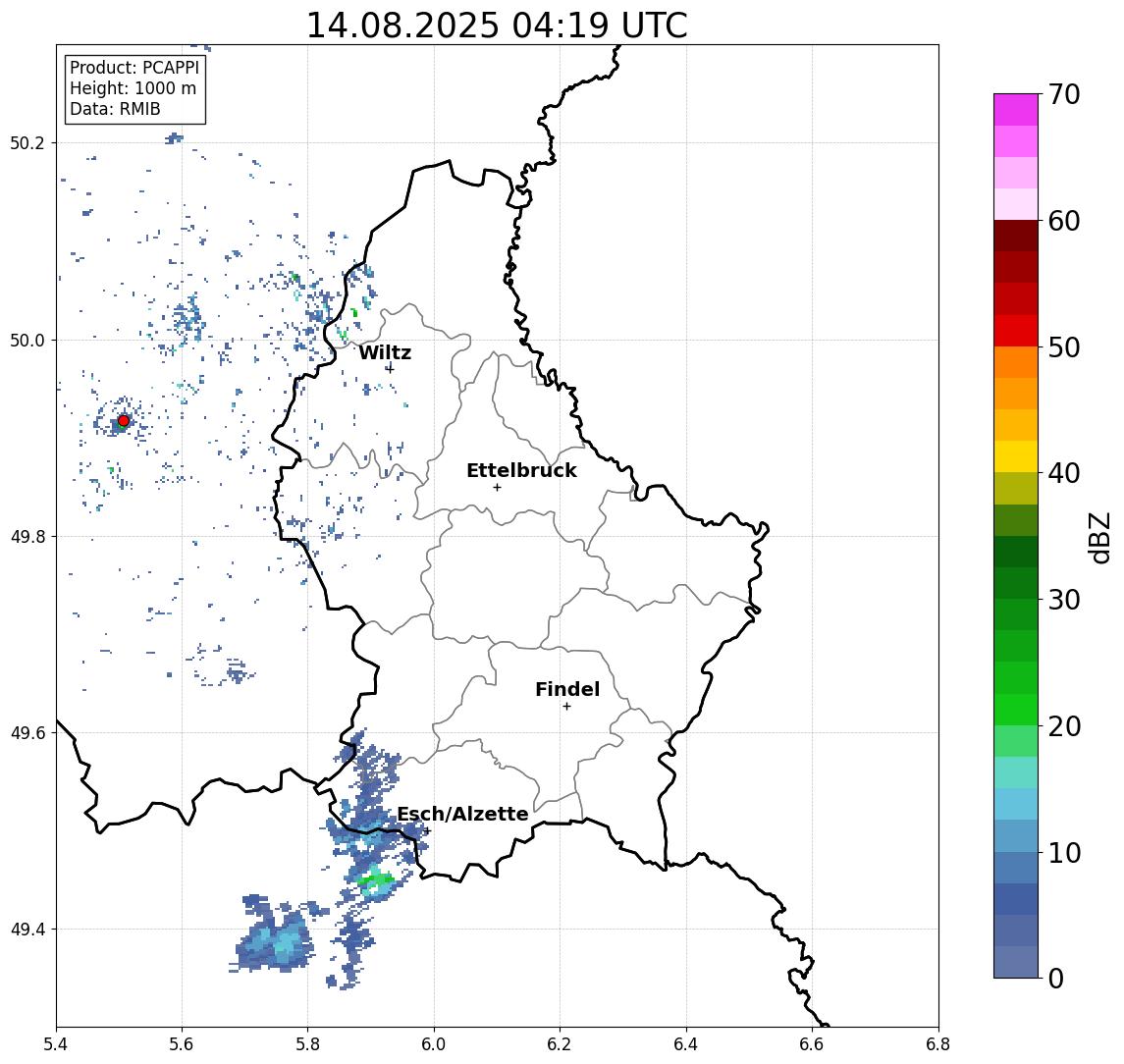Click the Ettelbruck station cross marker

(497, 488)
